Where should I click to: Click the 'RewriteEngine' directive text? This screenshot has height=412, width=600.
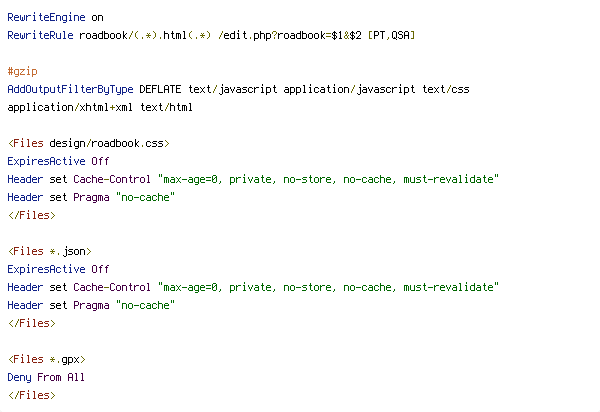click(x=46, y=18)
